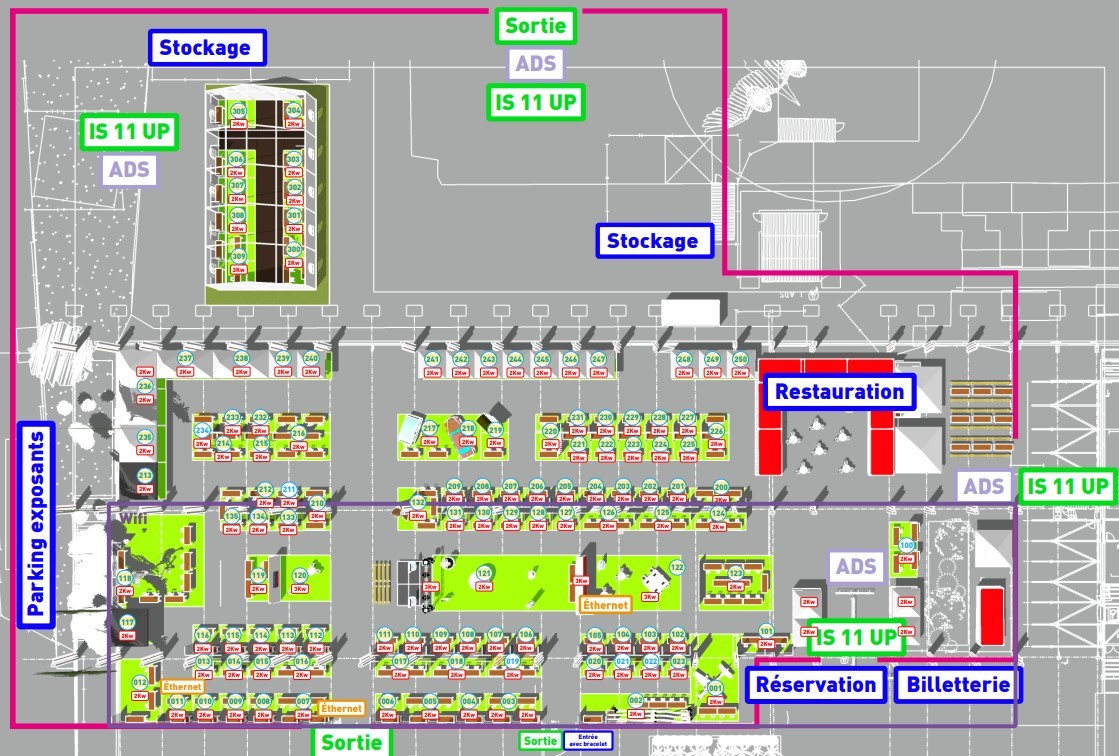Viewport: 1119px width, 756px height.
Task: Select booth 250 marker
Action: [x=740, y=359]
